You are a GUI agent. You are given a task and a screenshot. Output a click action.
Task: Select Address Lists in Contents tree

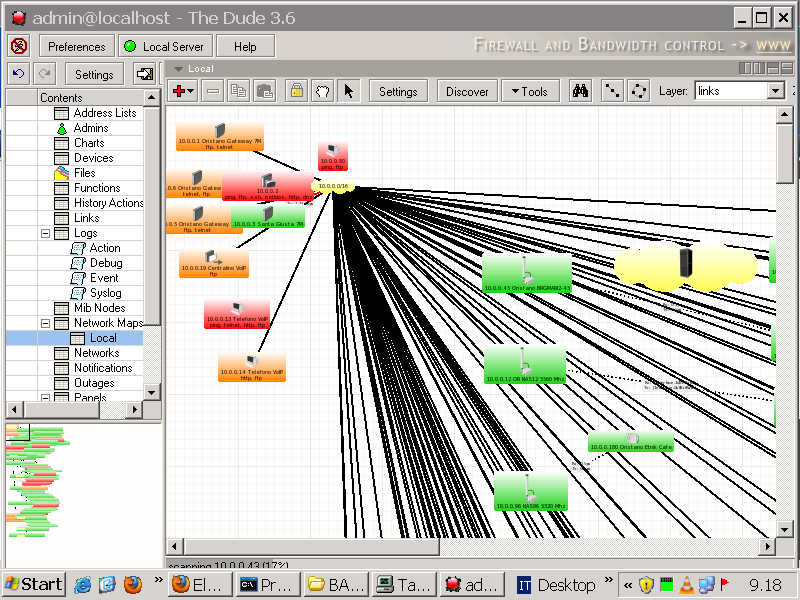[x=105, y=113]
